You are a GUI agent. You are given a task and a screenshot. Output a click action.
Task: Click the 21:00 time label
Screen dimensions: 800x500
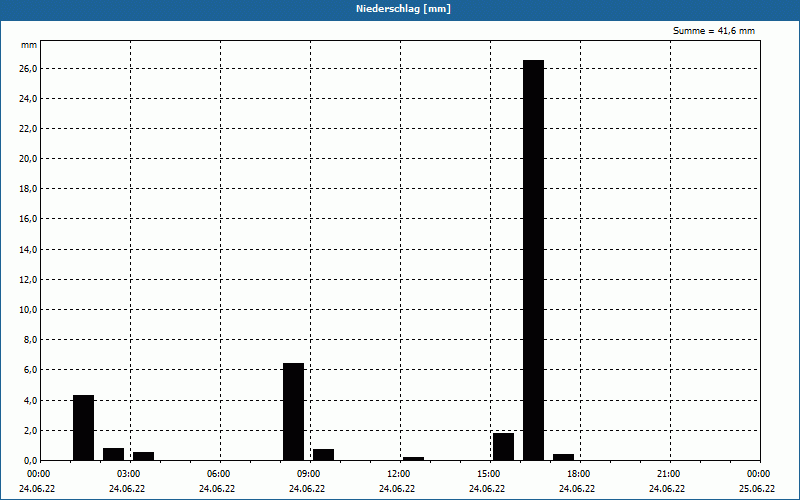click(668, 474)
